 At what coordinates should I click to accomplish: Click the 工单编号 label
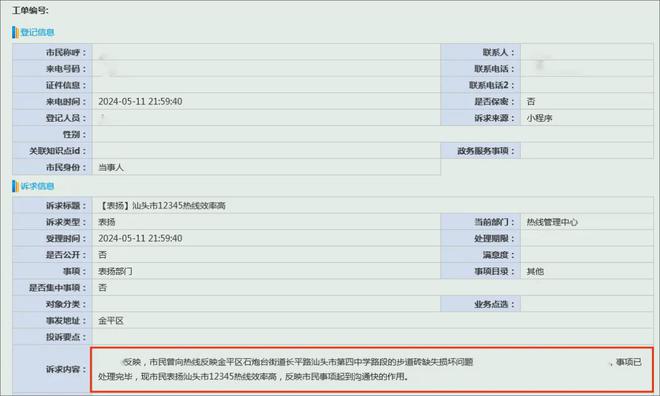coord(30,10)
